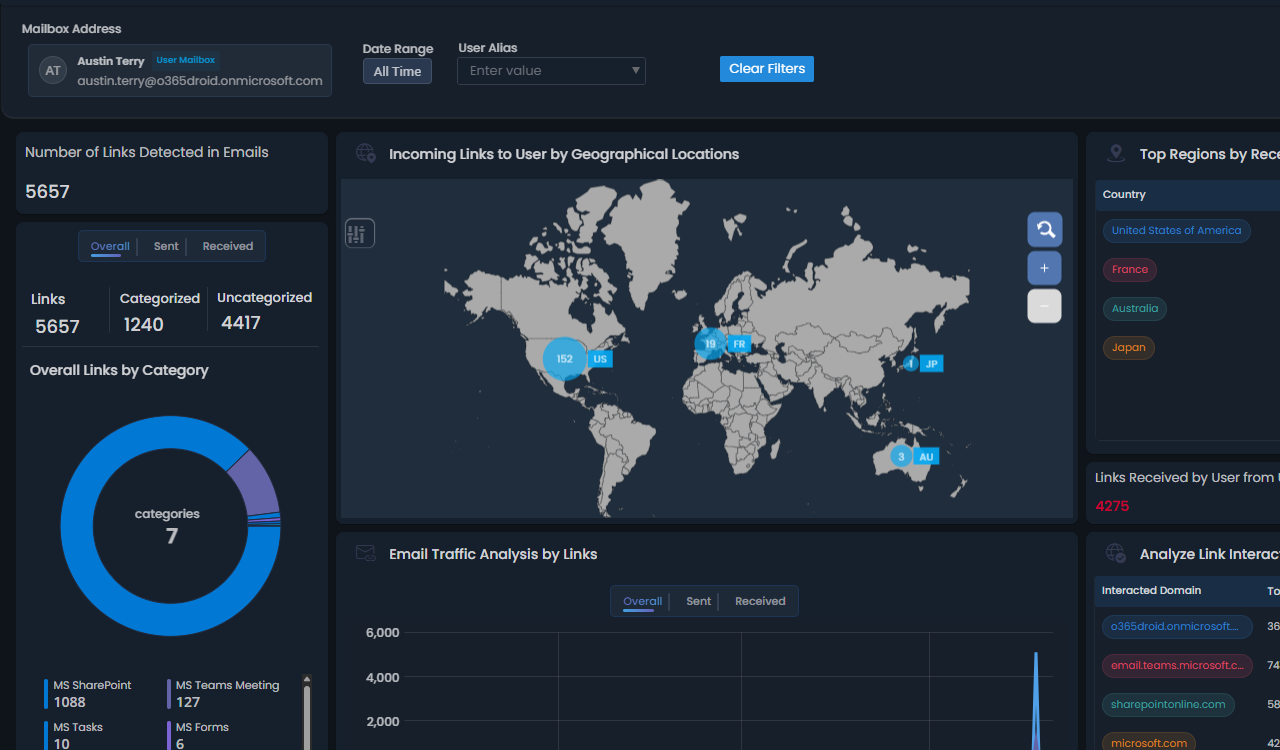Click the AT avatar in Mailbox Address
The height and width of the screenshot is (750, 1280).
pyautogui.click(x=52, y=70)
